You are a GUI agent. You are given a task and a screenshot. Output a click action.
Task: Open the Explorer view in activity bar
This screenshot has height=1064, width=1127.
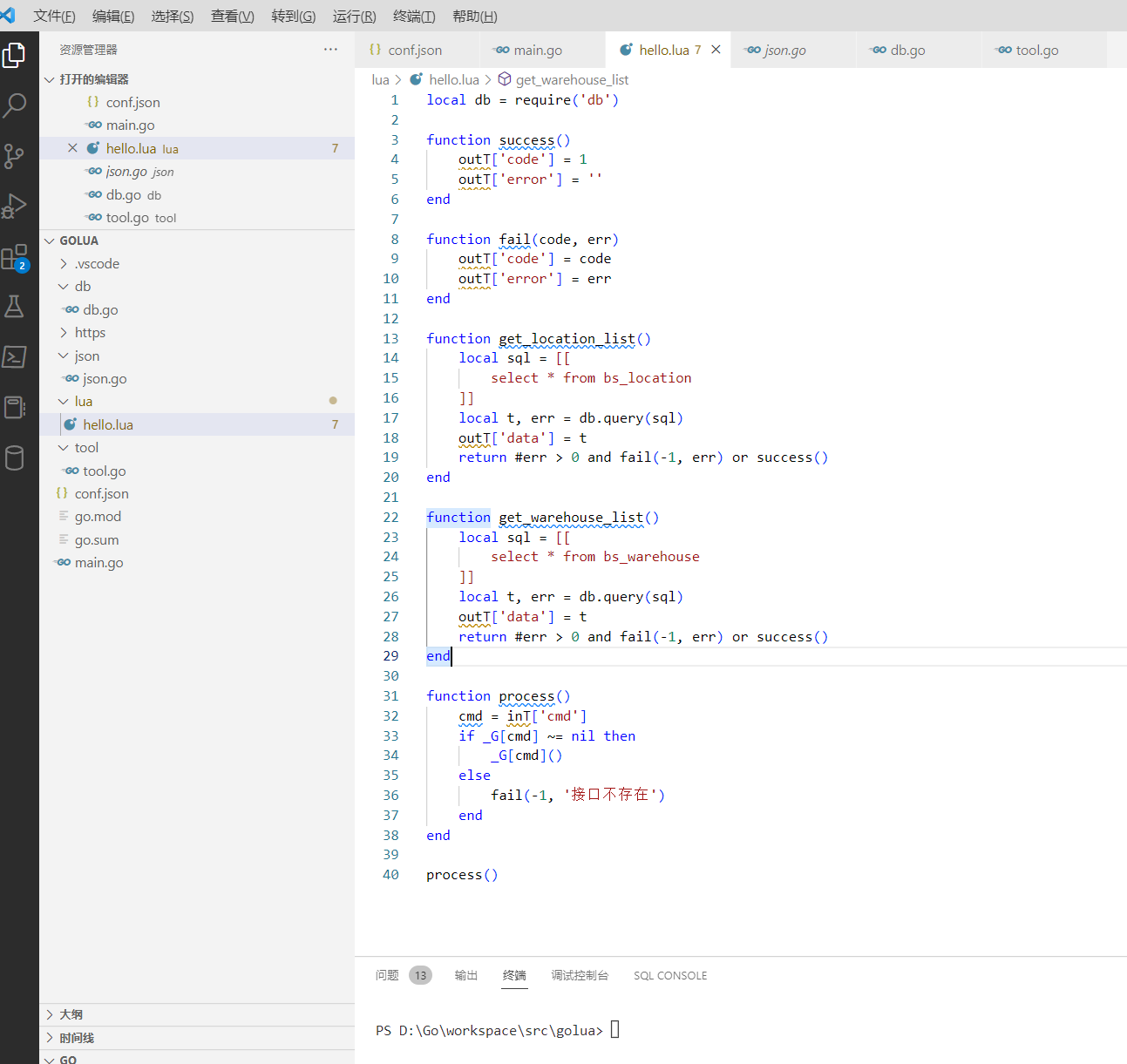[15, 56]
